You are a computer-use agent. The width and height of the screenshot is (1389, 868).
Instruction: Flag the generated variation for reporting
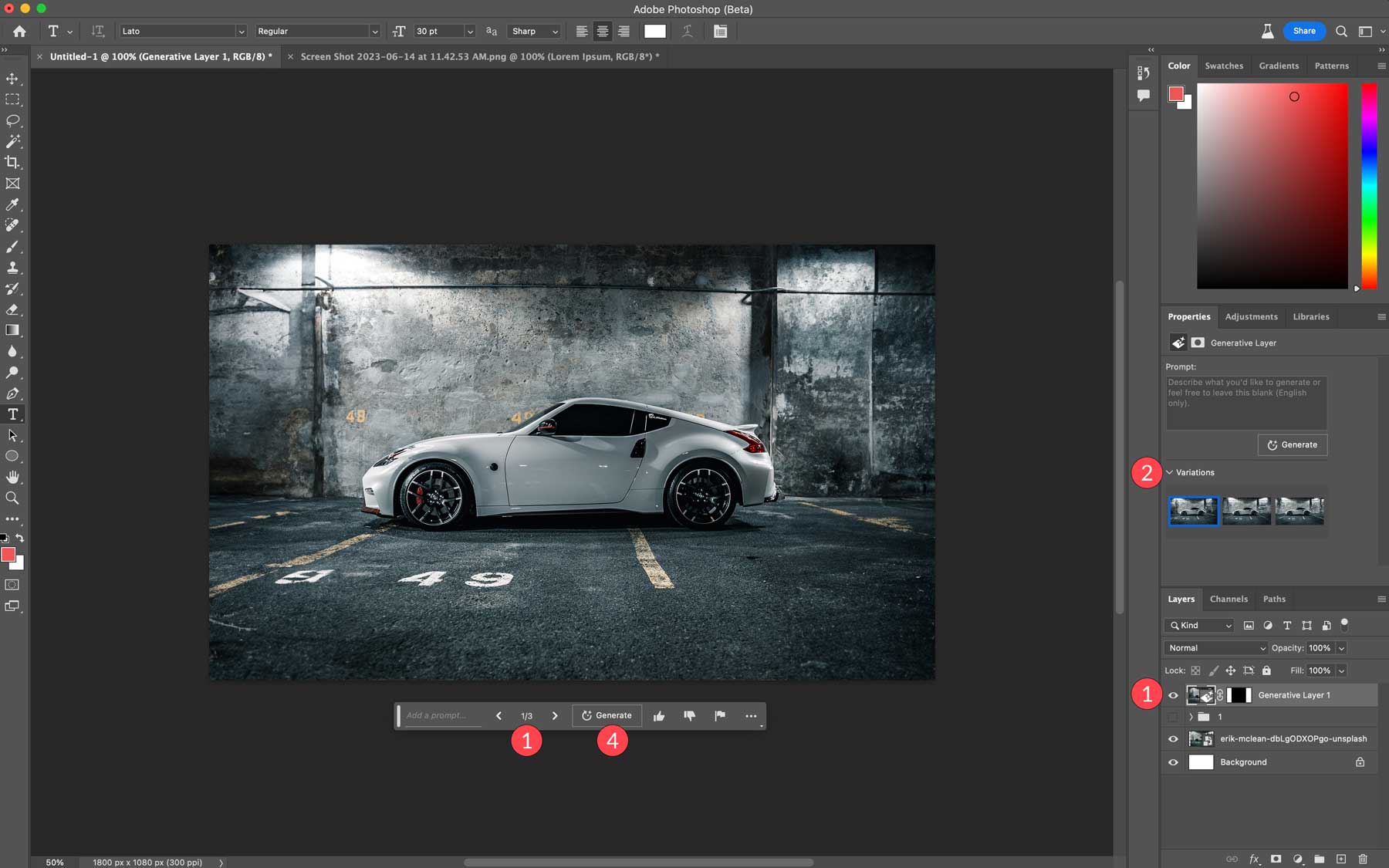[720, 716]
